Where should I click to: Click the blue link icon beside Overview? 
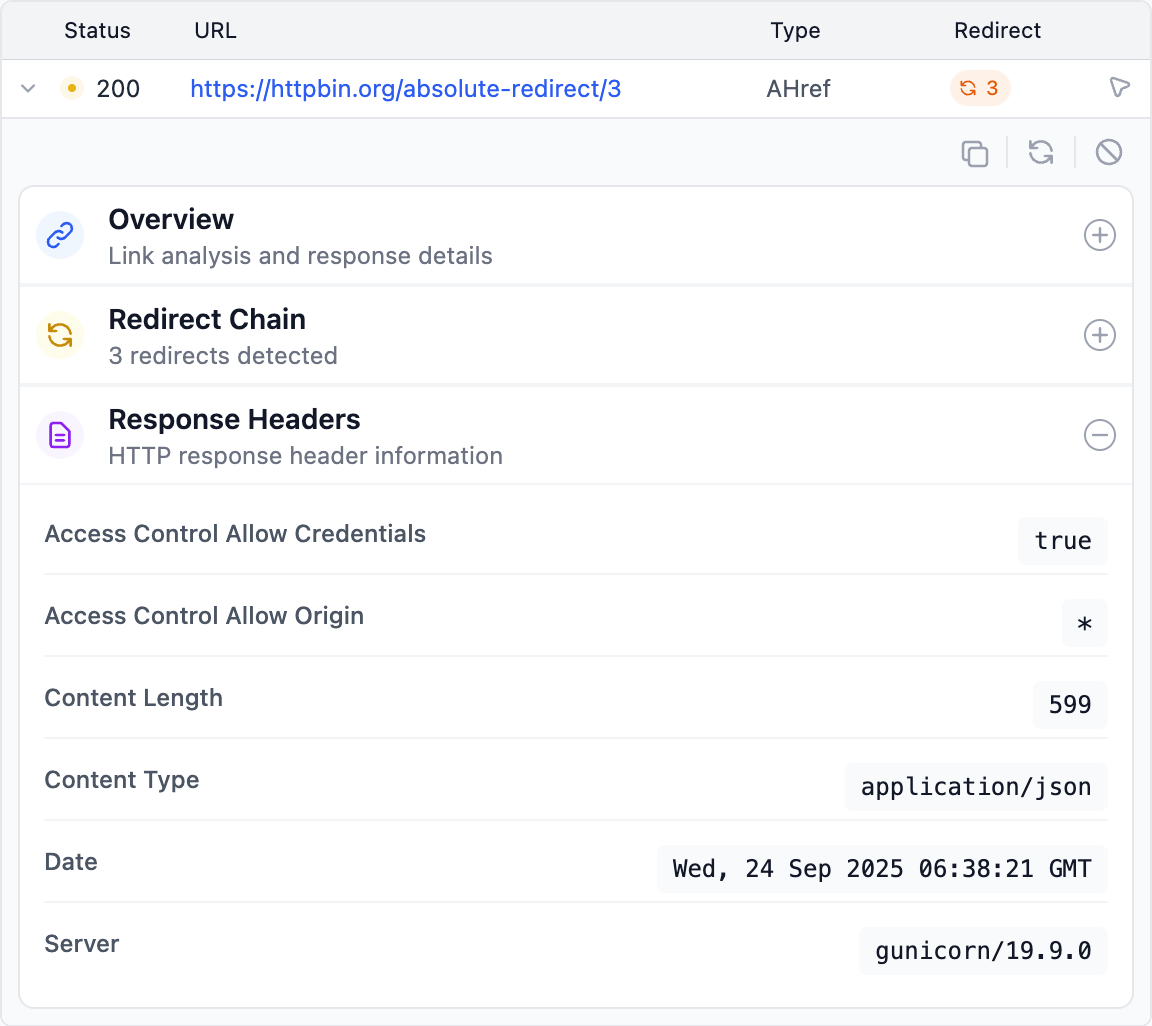click(x=60, y=235)
